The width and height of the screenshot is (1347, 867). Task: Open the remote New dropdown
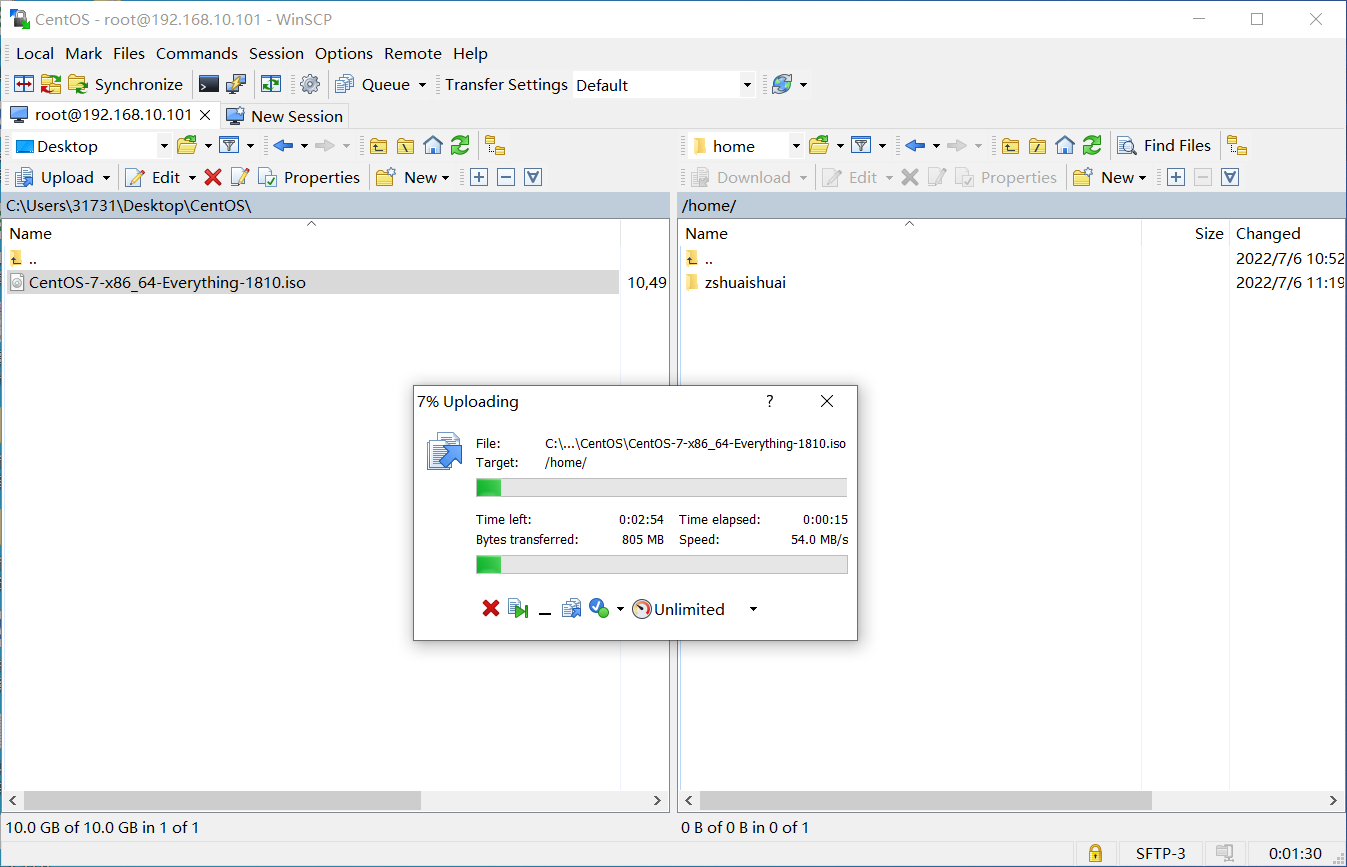click(x=1109, y=177)
